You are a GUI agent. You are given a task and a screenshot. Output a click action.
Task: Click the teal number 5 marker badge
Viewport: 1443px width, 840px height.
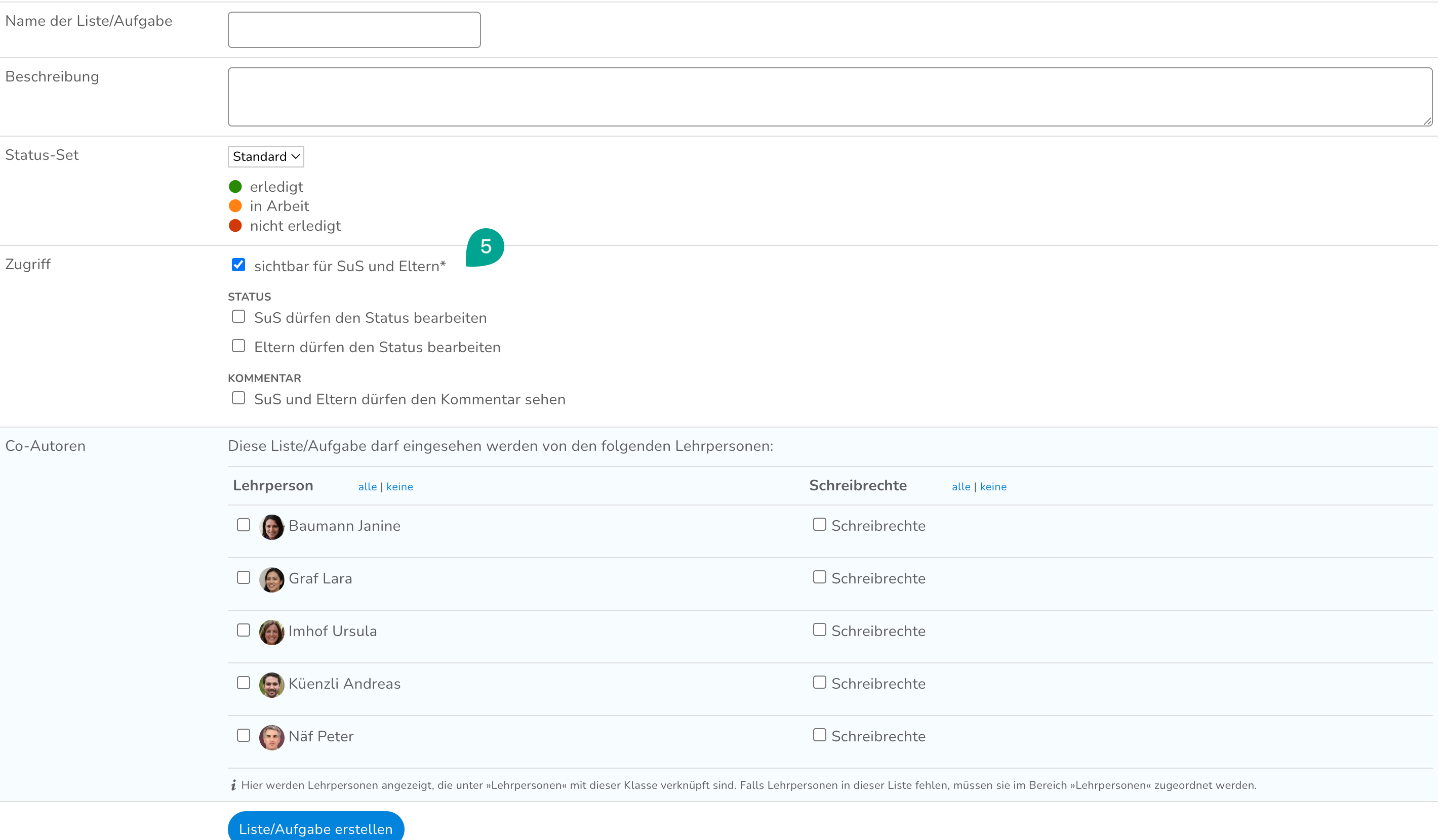486,247
